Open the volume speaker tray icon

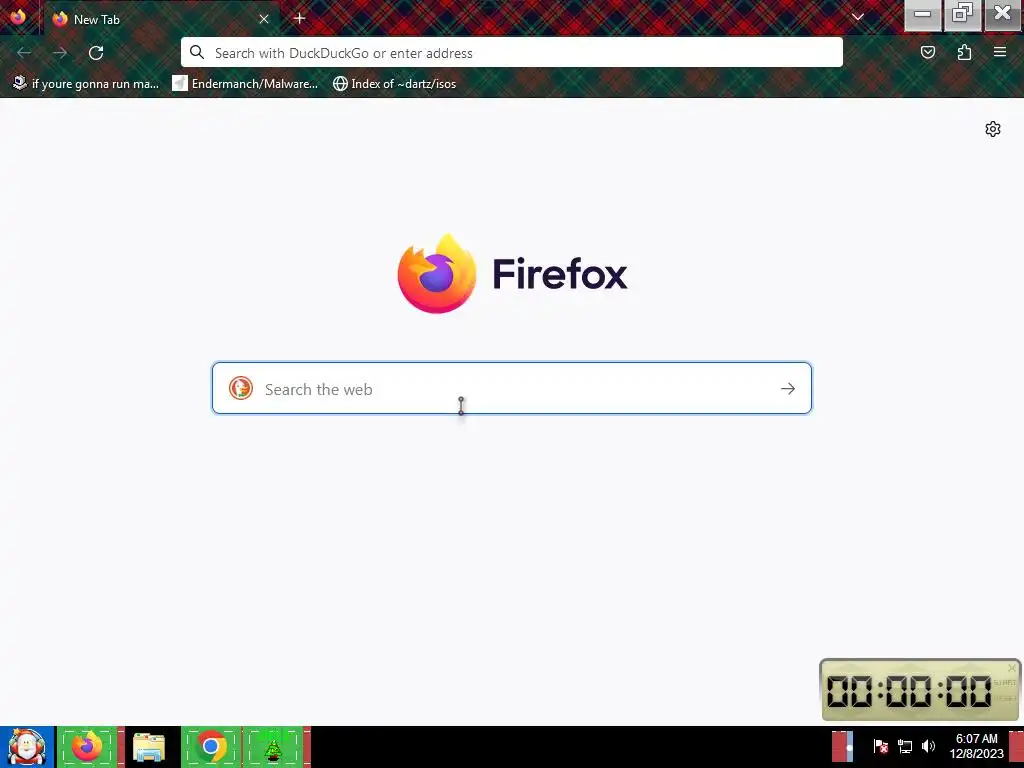tap(928, 746)
